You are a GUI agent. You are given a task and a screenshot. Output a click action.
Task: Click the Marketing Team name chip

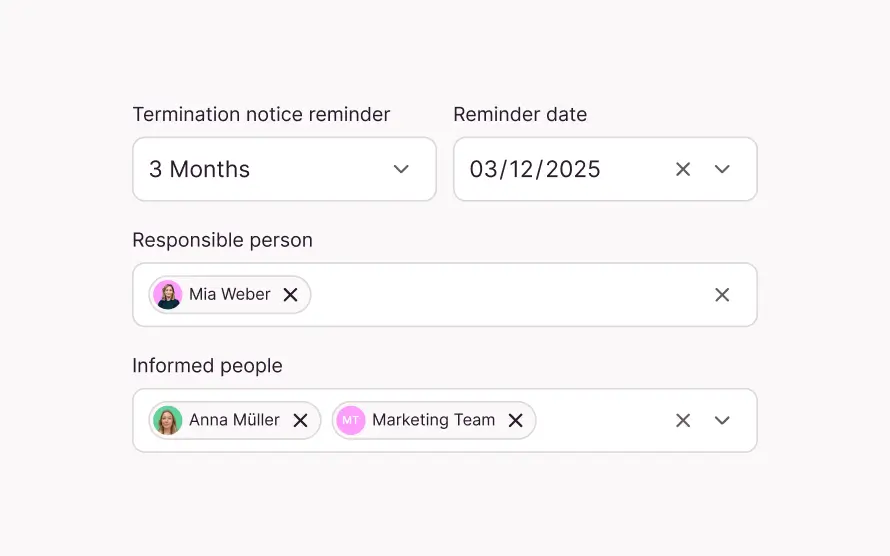click(x=433, y=421)
